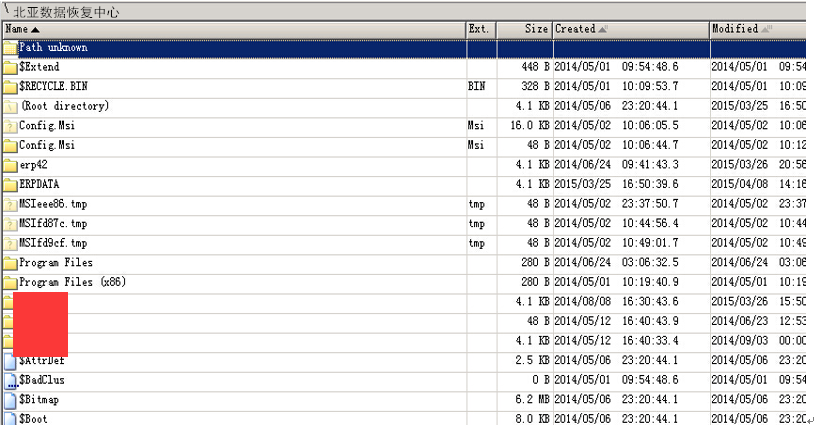Sort by the Size column header

525,29
